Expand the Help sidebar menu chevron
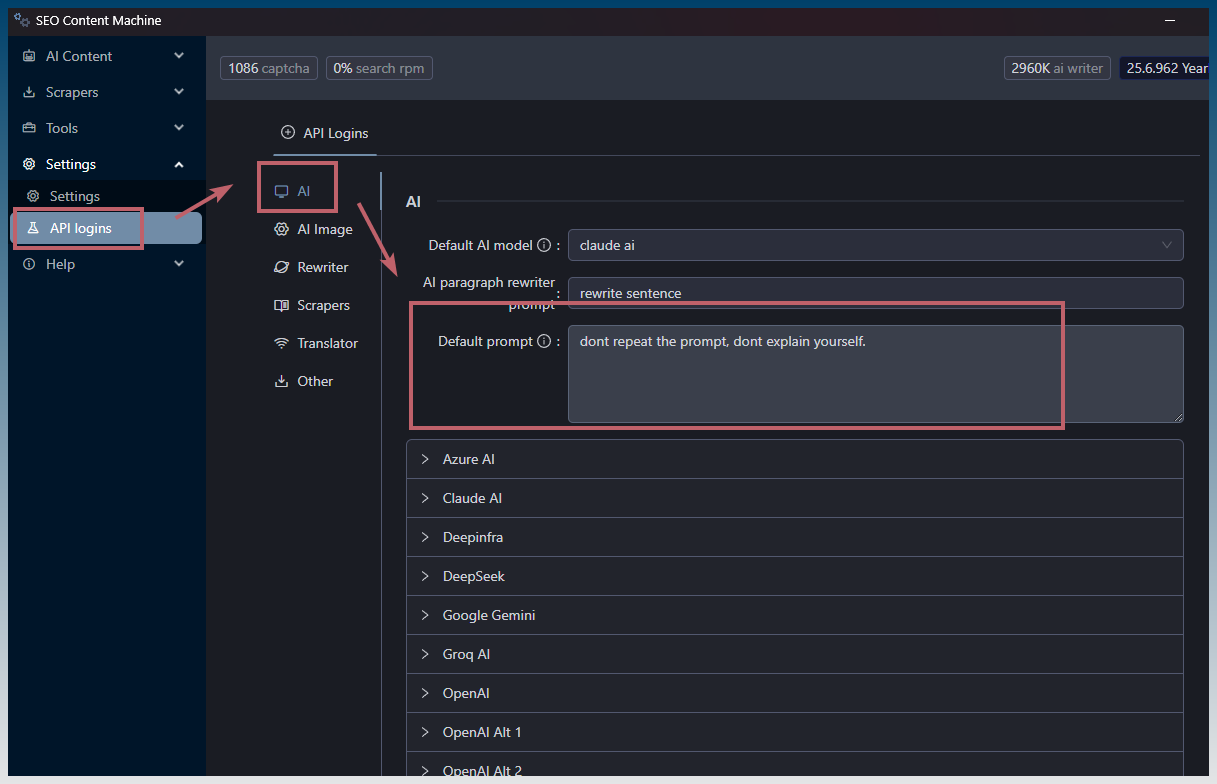Screen dimensions: 1217x784 pos(179,264)
